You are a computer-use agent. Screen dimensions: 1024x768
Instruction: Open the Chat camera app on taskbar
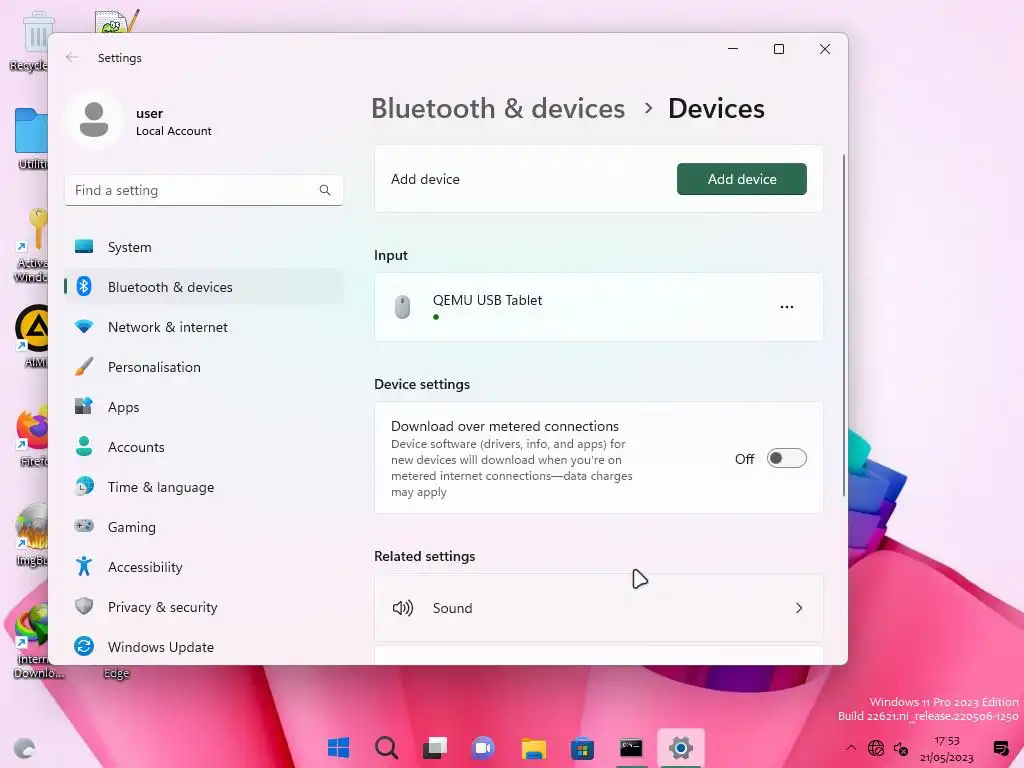click(x=483, y=748)
